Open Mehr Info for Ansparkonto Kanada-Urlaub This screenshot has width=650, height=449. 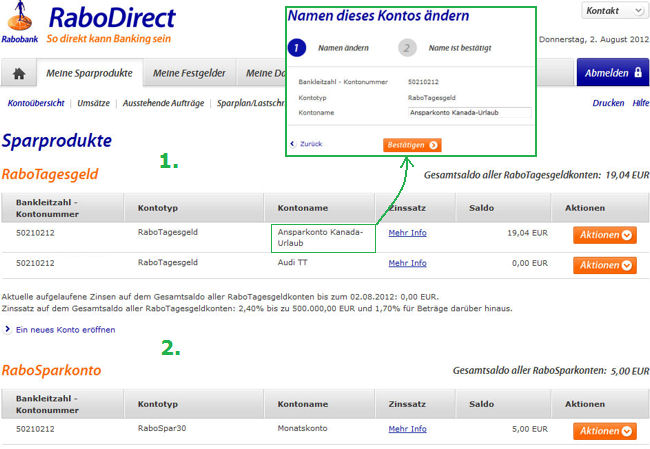point(407,233)
